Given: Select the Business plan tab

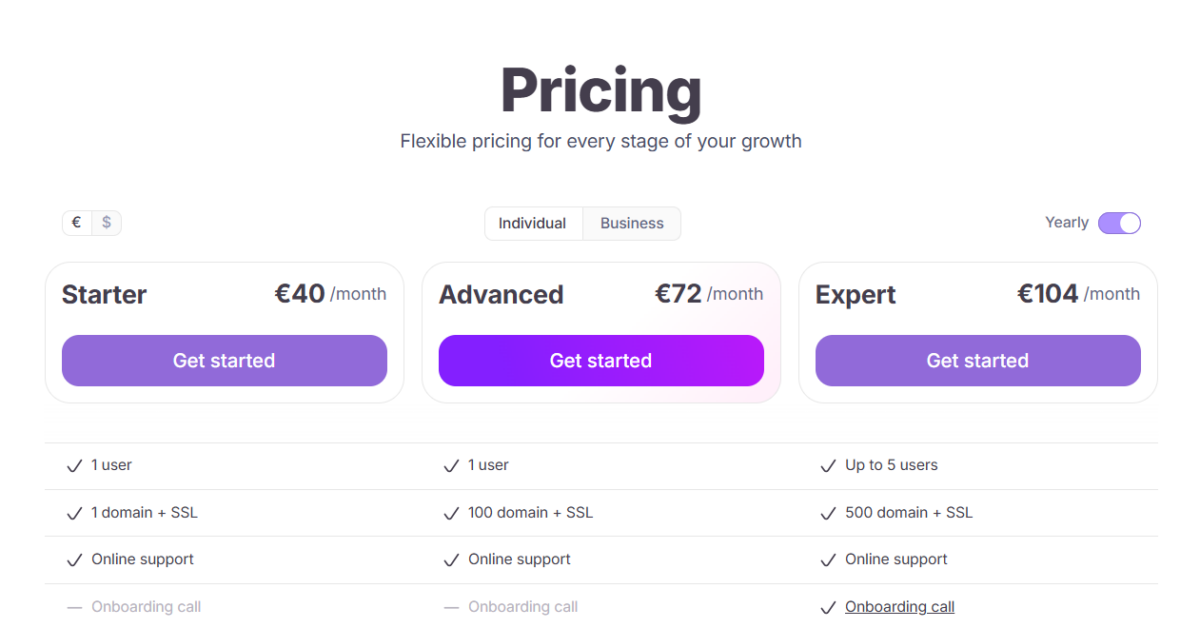Looking at the screenshot, I should pyautogui.click(x=632, y=223).
